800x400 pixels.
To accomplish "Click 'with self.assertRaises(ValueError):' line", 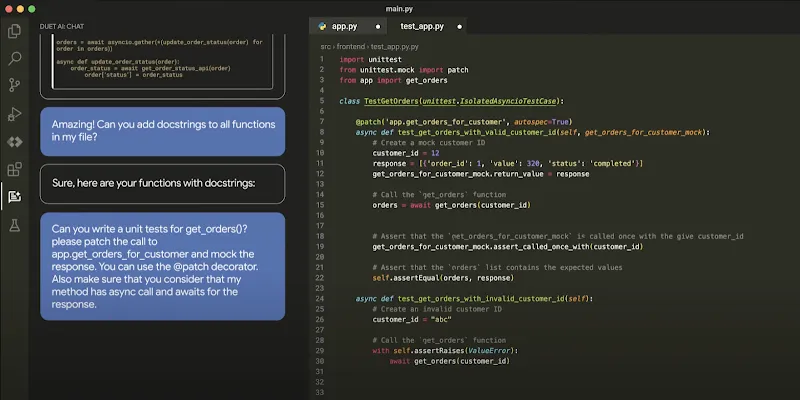I will 445,351.
